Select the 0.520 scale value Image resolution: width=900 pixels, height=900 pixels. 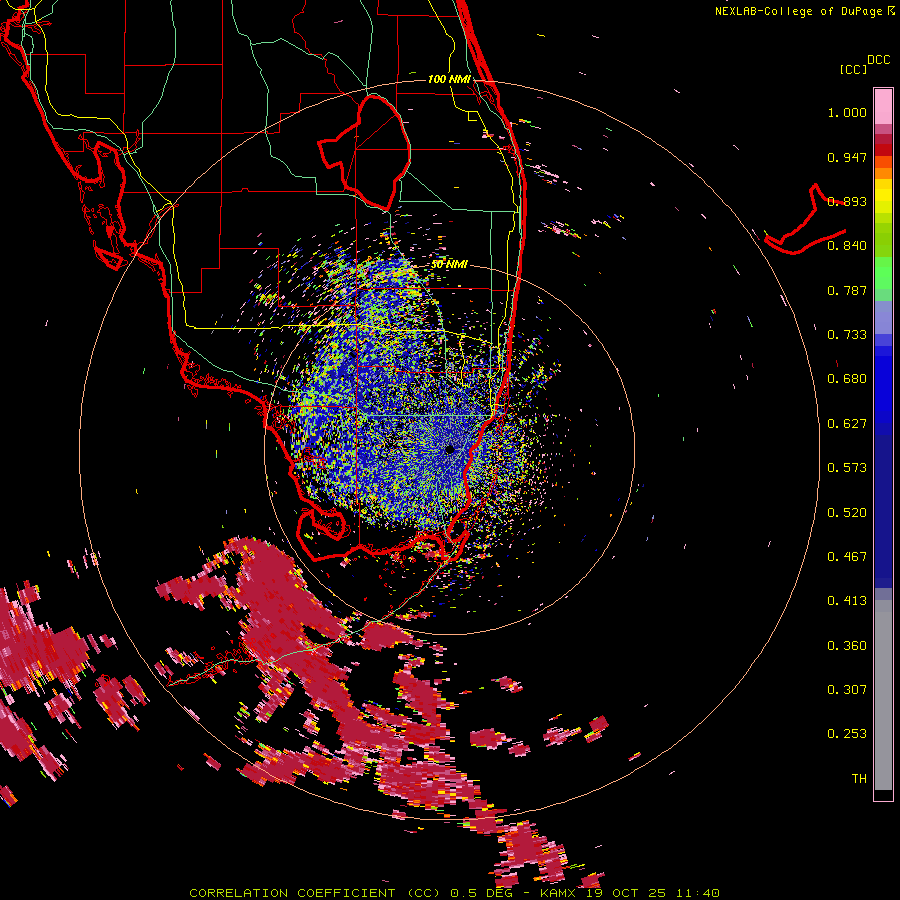click(847, 513)
